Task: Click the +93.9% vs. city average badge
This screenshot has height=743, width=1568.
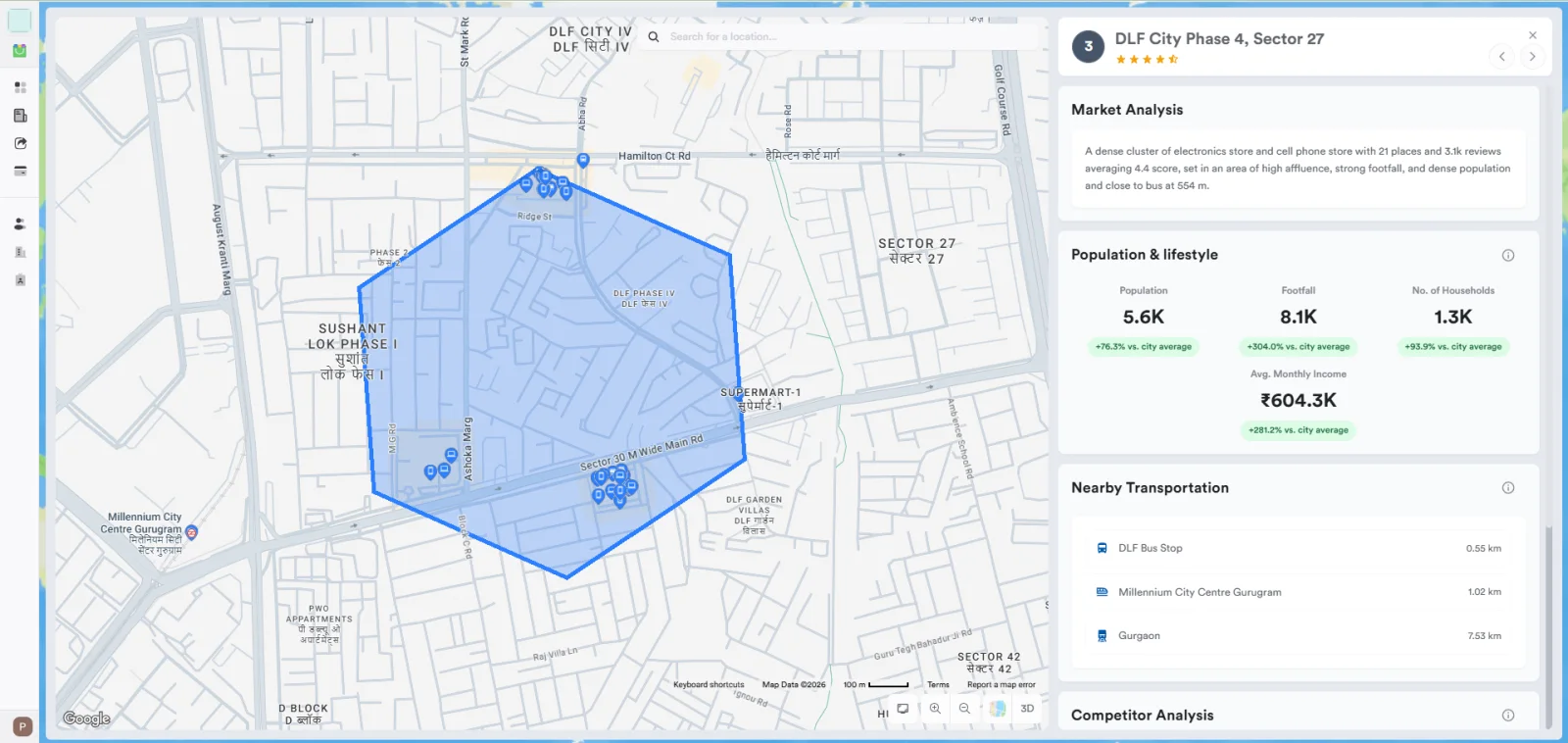Action: 1453,347
